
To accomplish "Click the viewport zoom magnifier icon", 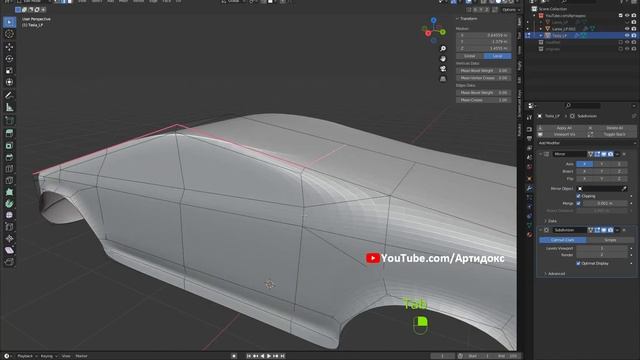I will coord(443,49).
